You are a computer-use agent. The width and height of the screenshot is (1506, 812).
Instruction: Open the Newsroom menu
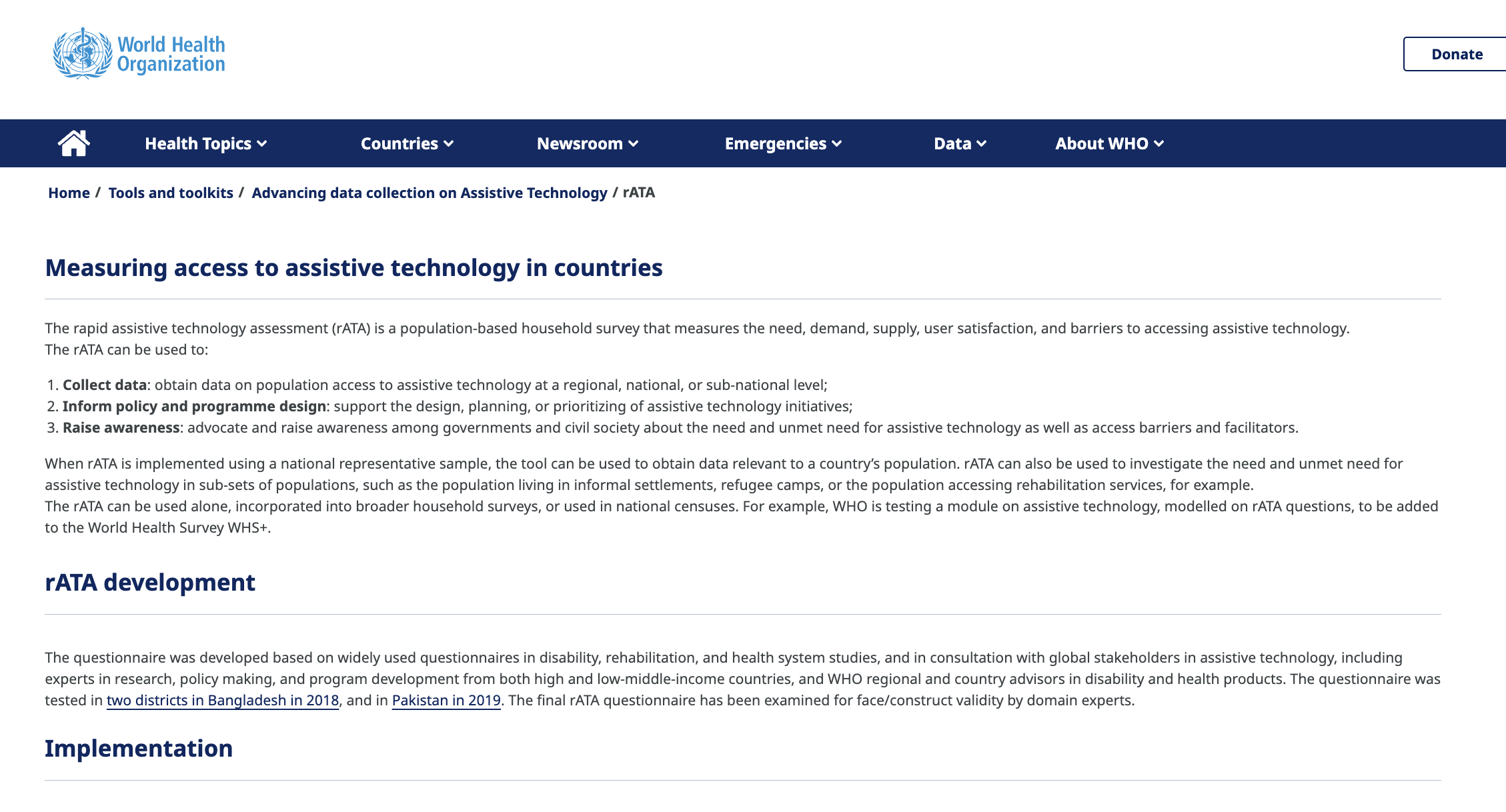[588, 143]
